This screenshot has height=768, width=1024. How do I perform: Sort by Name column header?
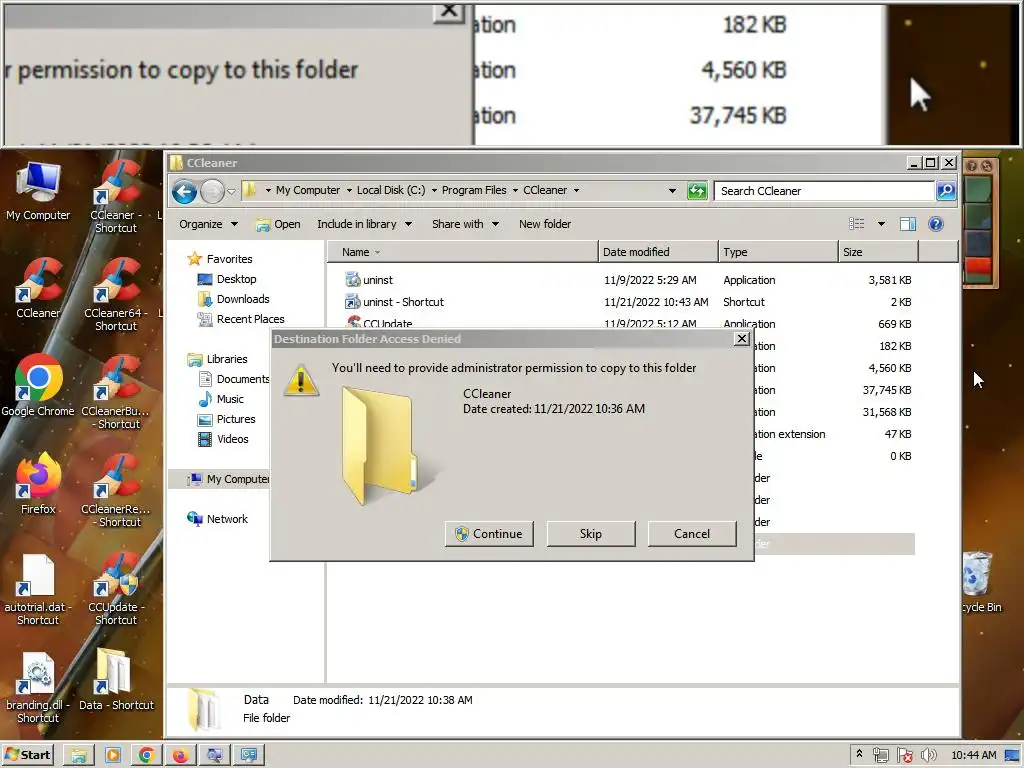(462, 252)
